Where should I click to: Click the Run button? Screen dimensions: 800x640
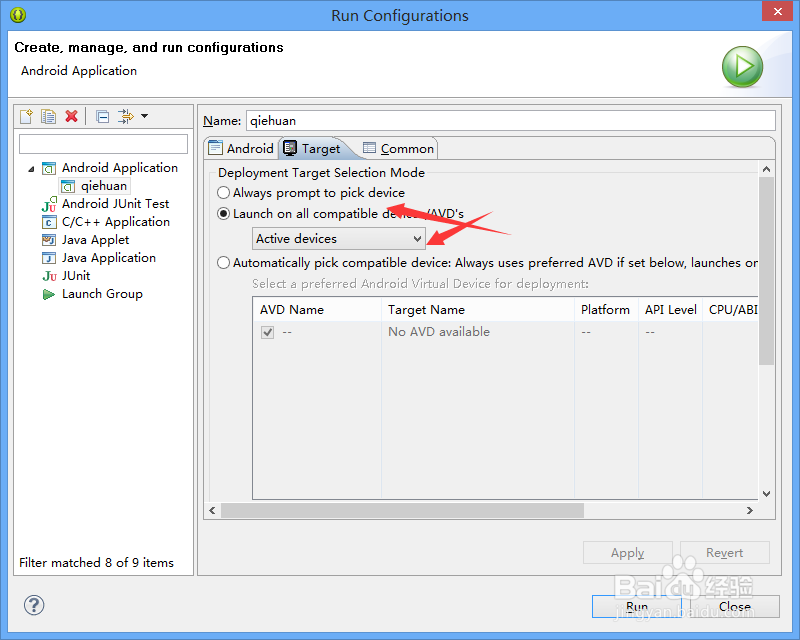[637, 606]
